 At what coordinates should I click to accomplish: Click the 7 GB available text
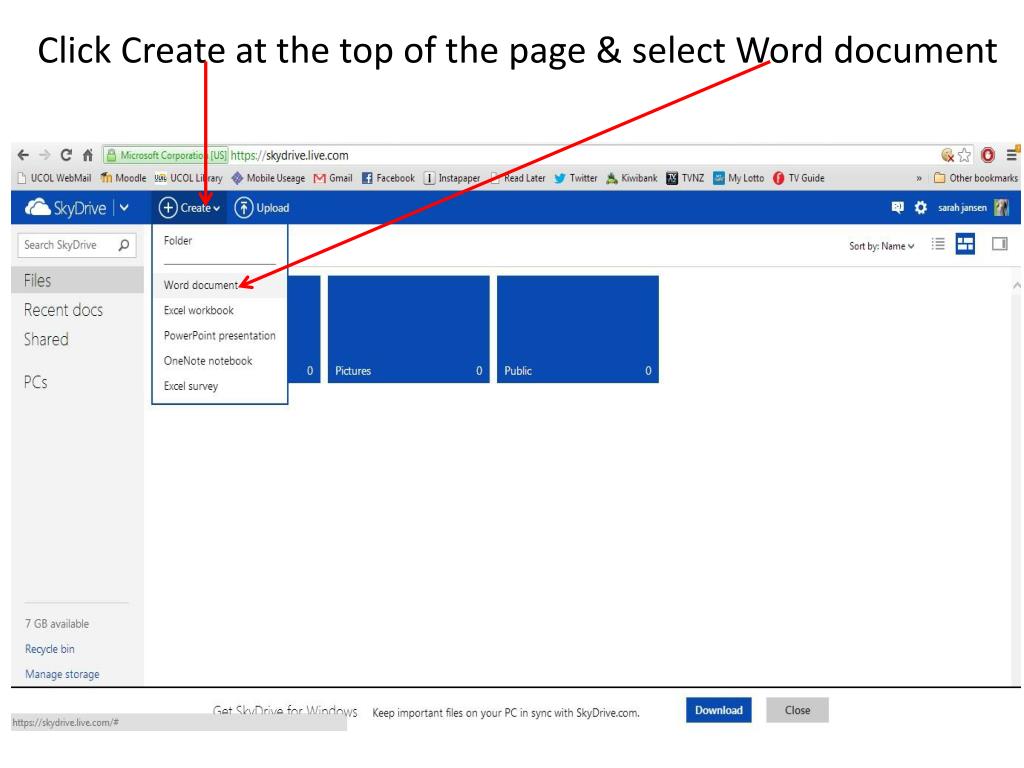tap(57, 624)
